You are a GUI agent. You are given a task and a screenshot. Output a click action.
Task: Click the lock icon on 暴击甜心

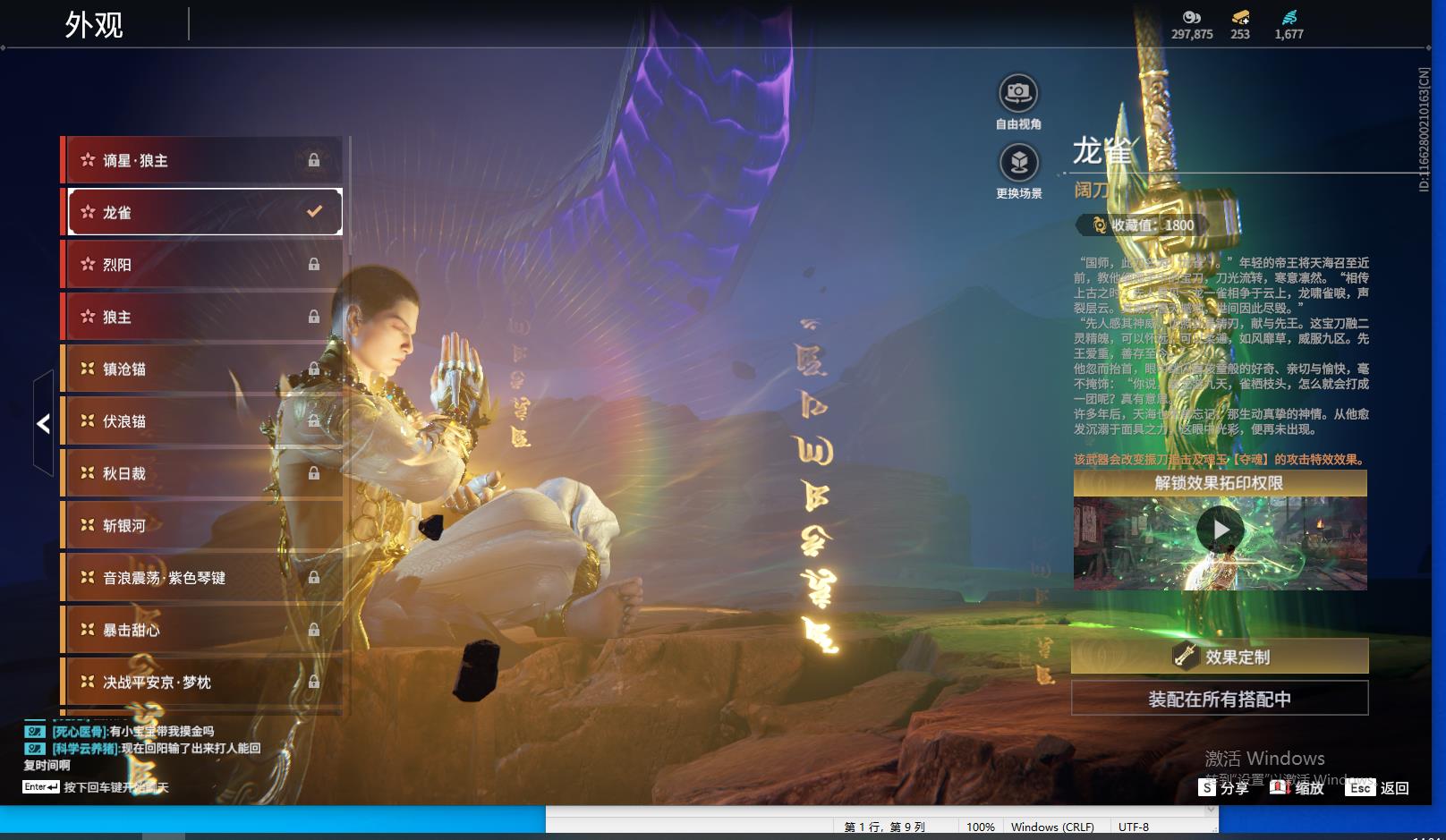pyautogui.click(x=314, y=630)
